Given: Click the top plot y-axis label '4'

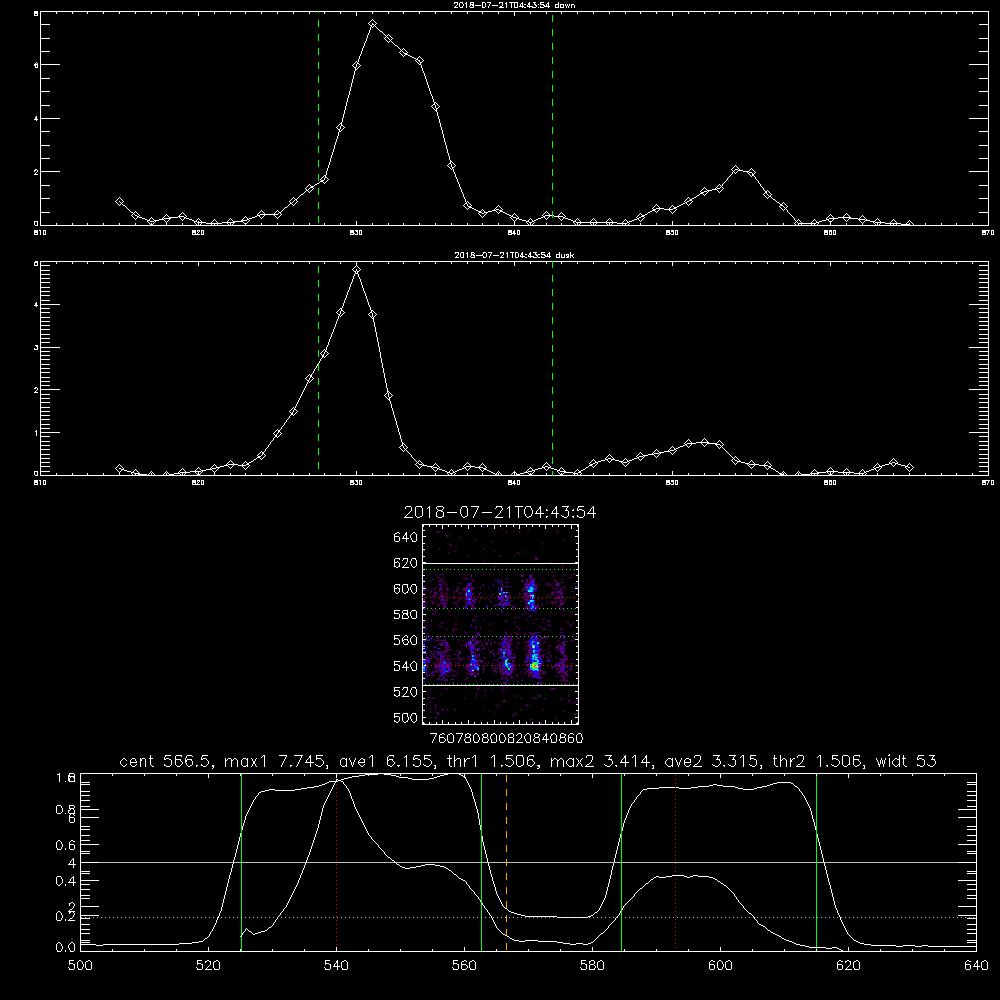Looking at the screenshot, I should coord(36,119).
